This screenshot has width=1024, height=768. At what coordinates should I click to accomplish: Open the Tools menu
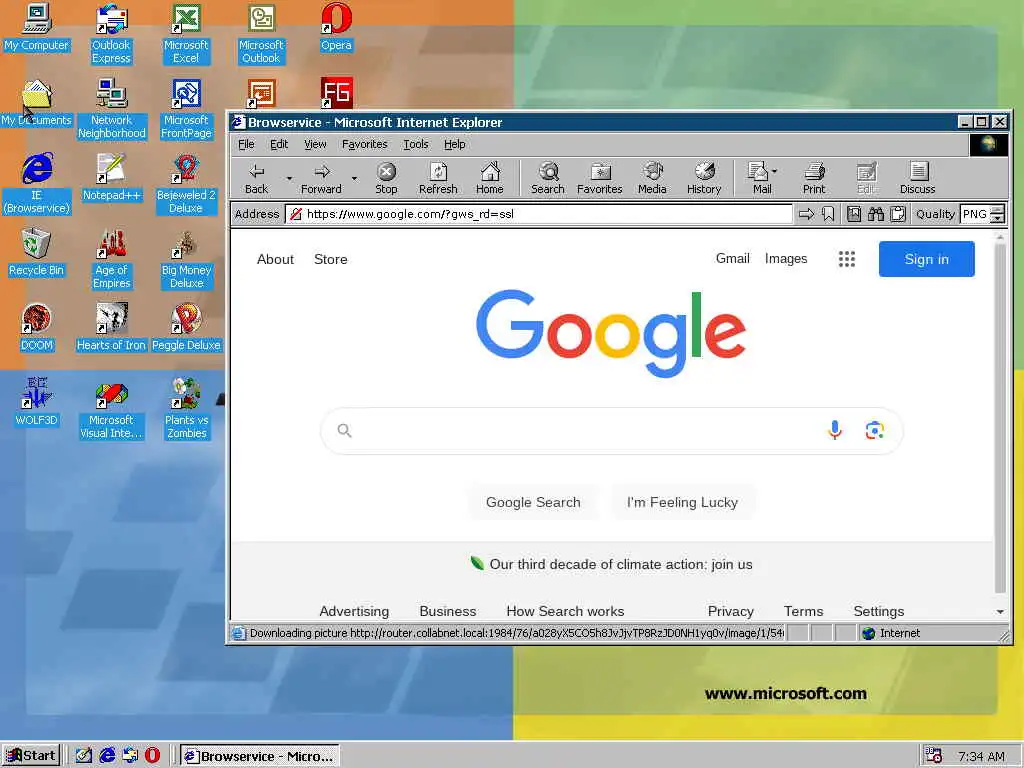pyautogui.click(x=415, y=144)
